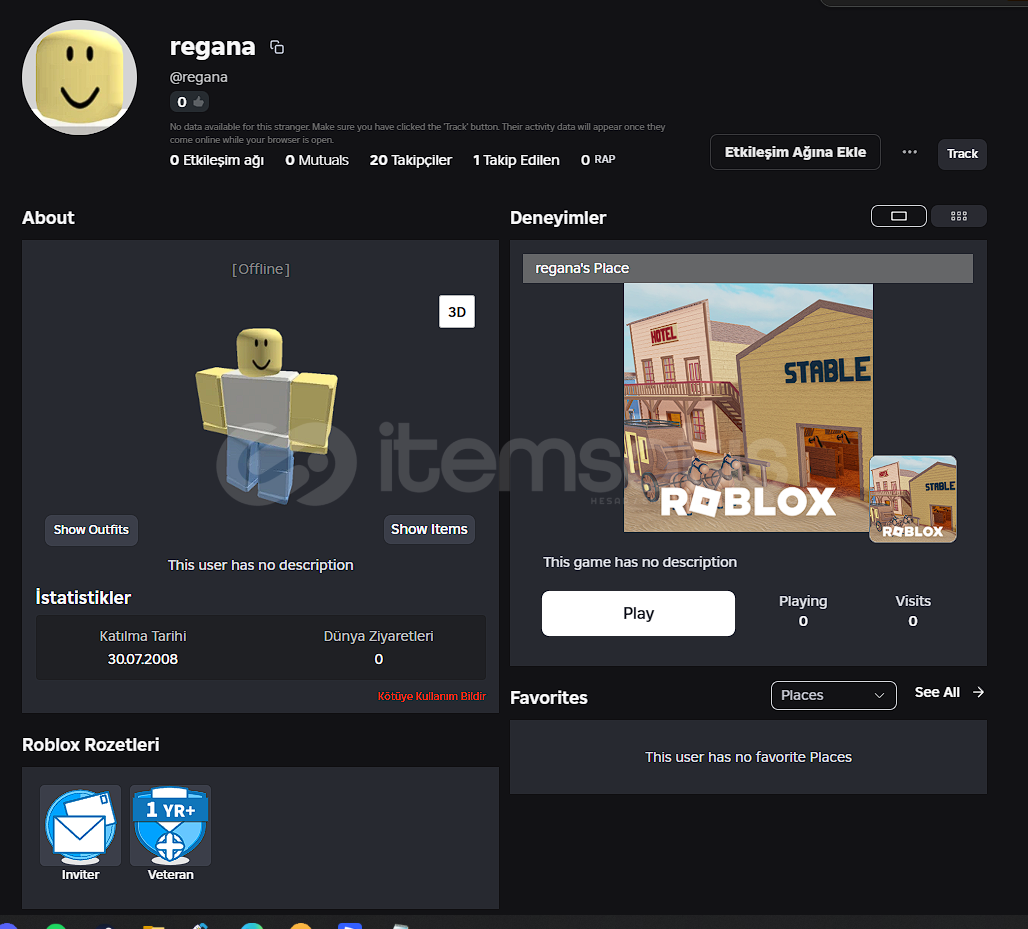Click the @regana username text
The width and height of the screenshot is (1028, 929).
[199, 77]
